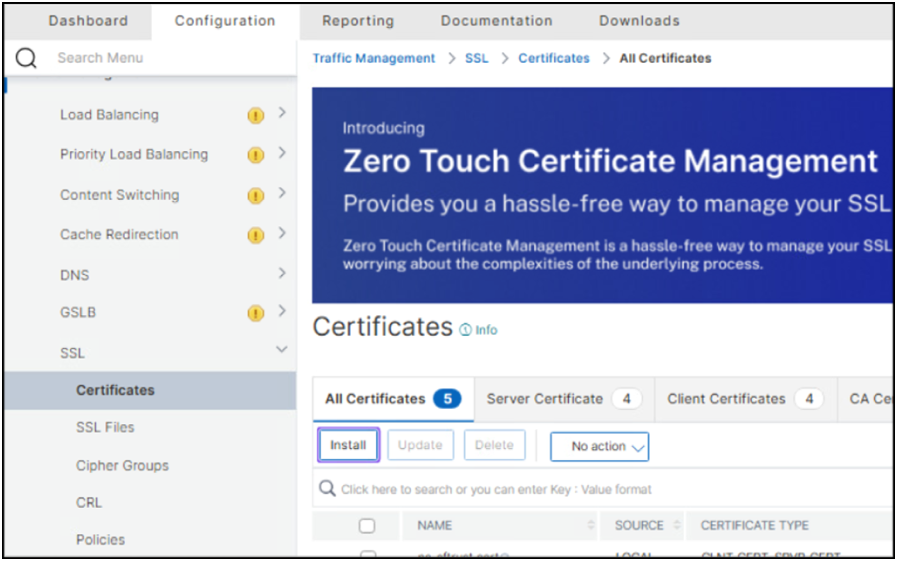This screenshot has width=897, height=561.
Task: Click the certificate search filter field
Action: [600, 489]
